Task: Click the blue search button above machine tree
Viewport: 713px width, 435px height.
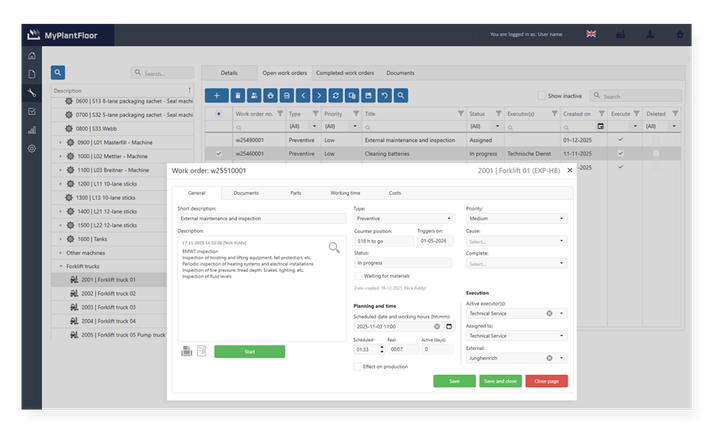Action: 58,72
